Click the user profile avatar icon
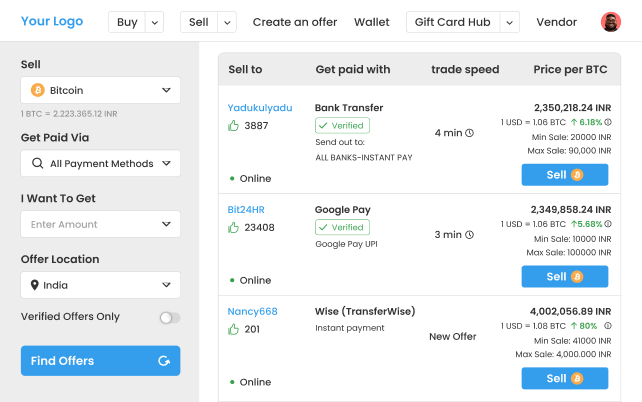The height and width of the screenshot is (402, 642). tap(610, 22)
